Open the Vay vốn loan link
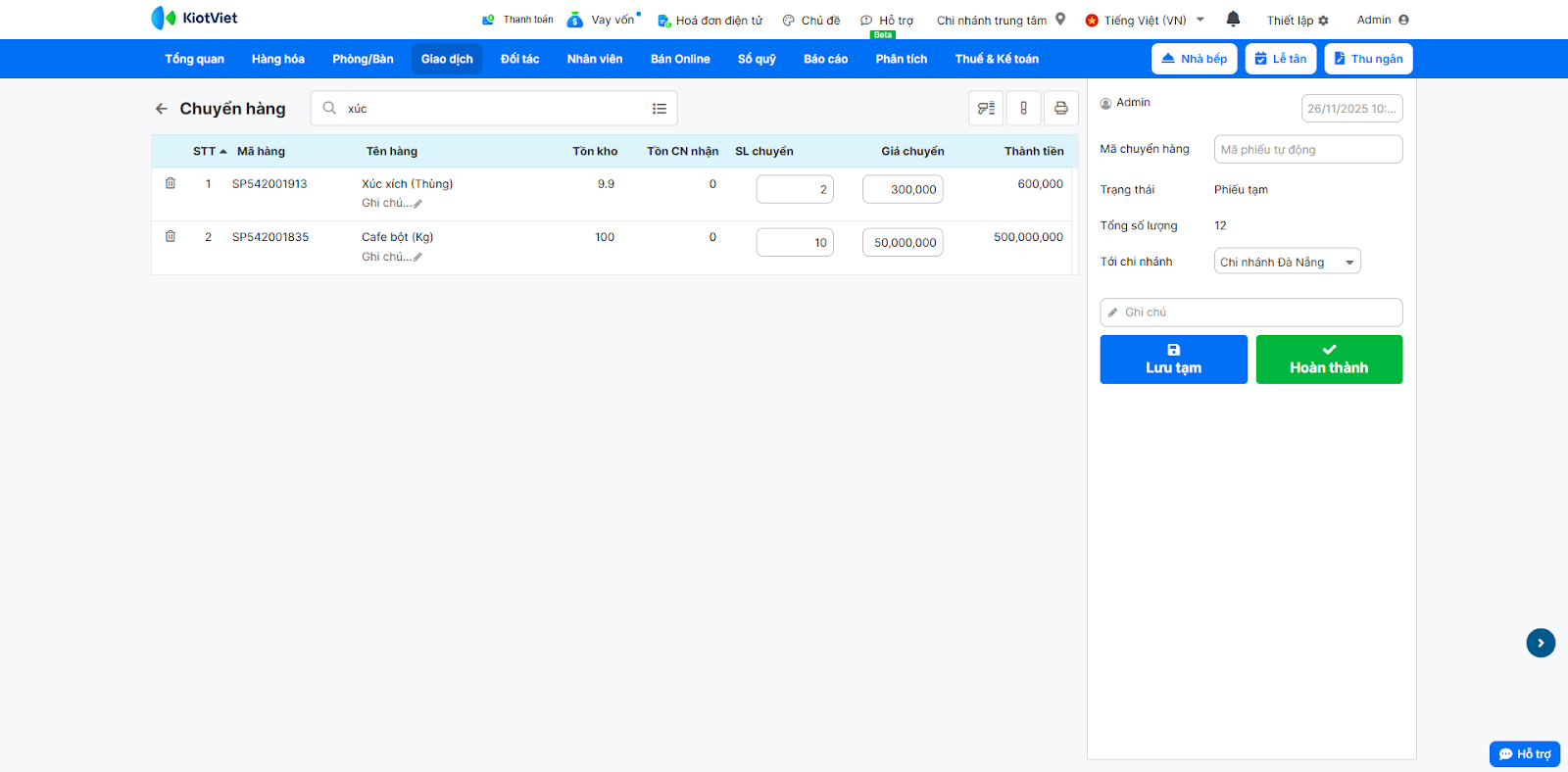The height and width of the screenshot is (772, 1568). [604, 20]
